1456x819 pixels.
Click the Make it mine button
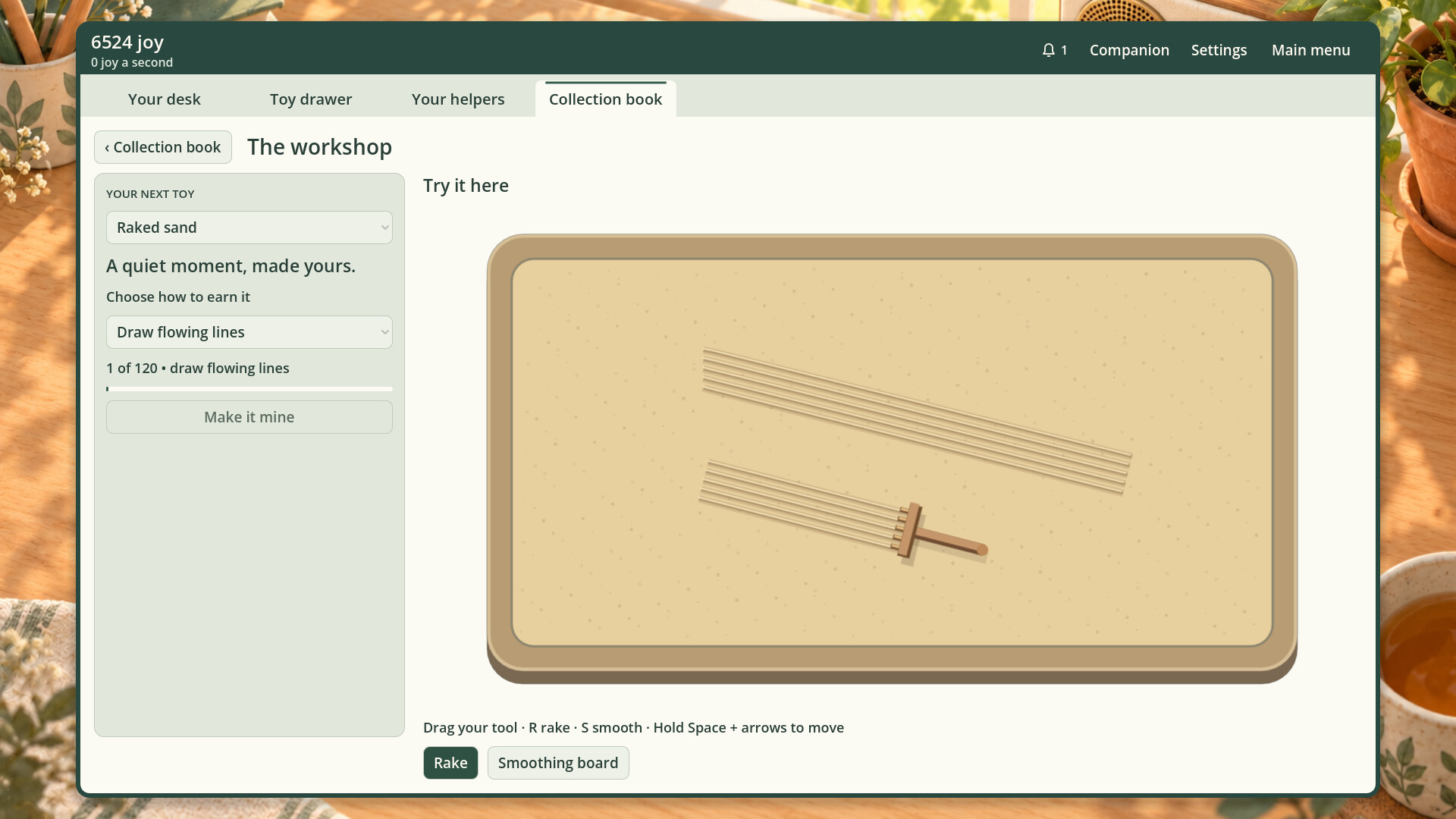pos(249,417)
